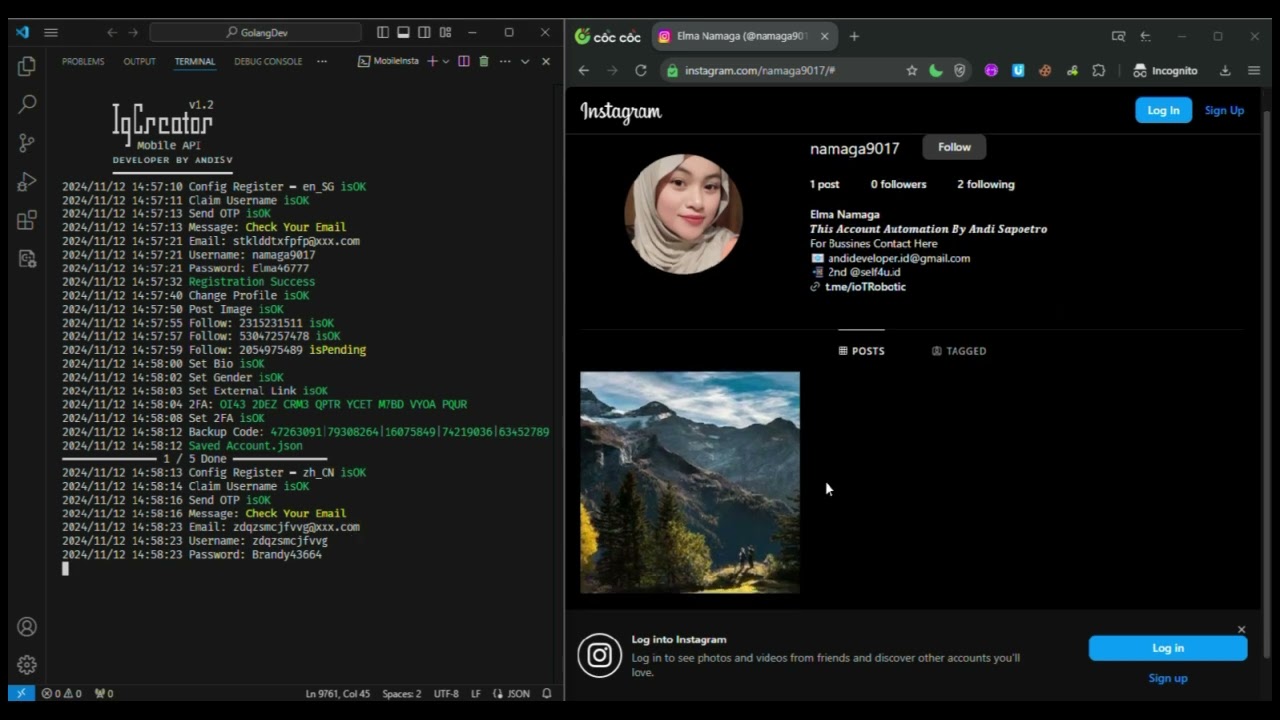Close the terminal panel
The height and width of the screenshot is (720, 1280).
[x=546, y=61]
